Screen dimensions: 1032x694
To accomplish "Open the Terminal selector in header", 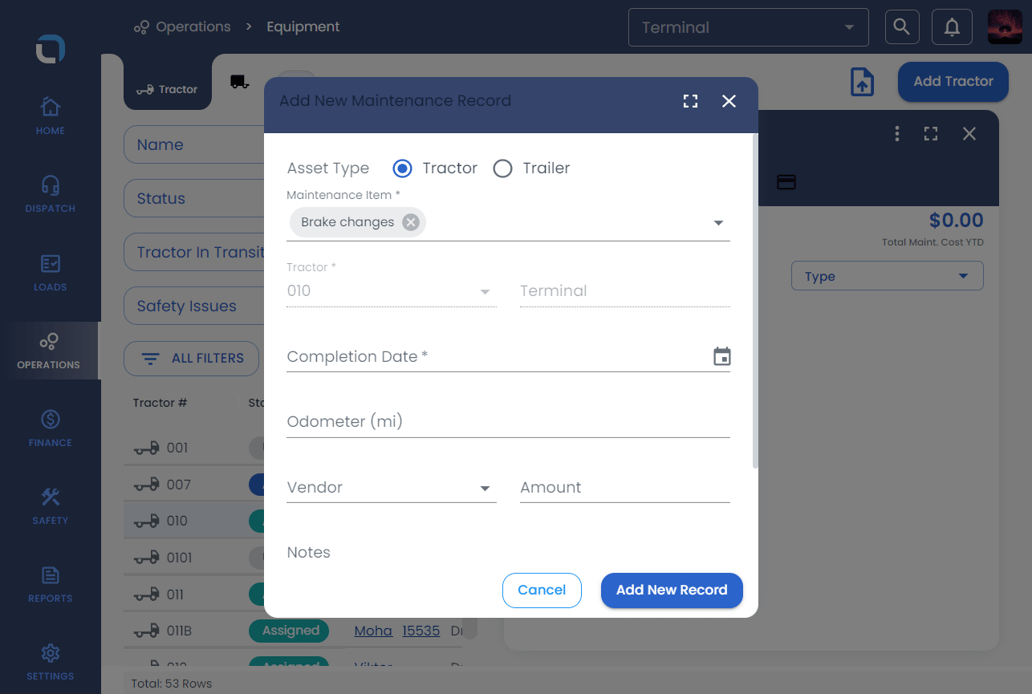I will tap(747, 28).
